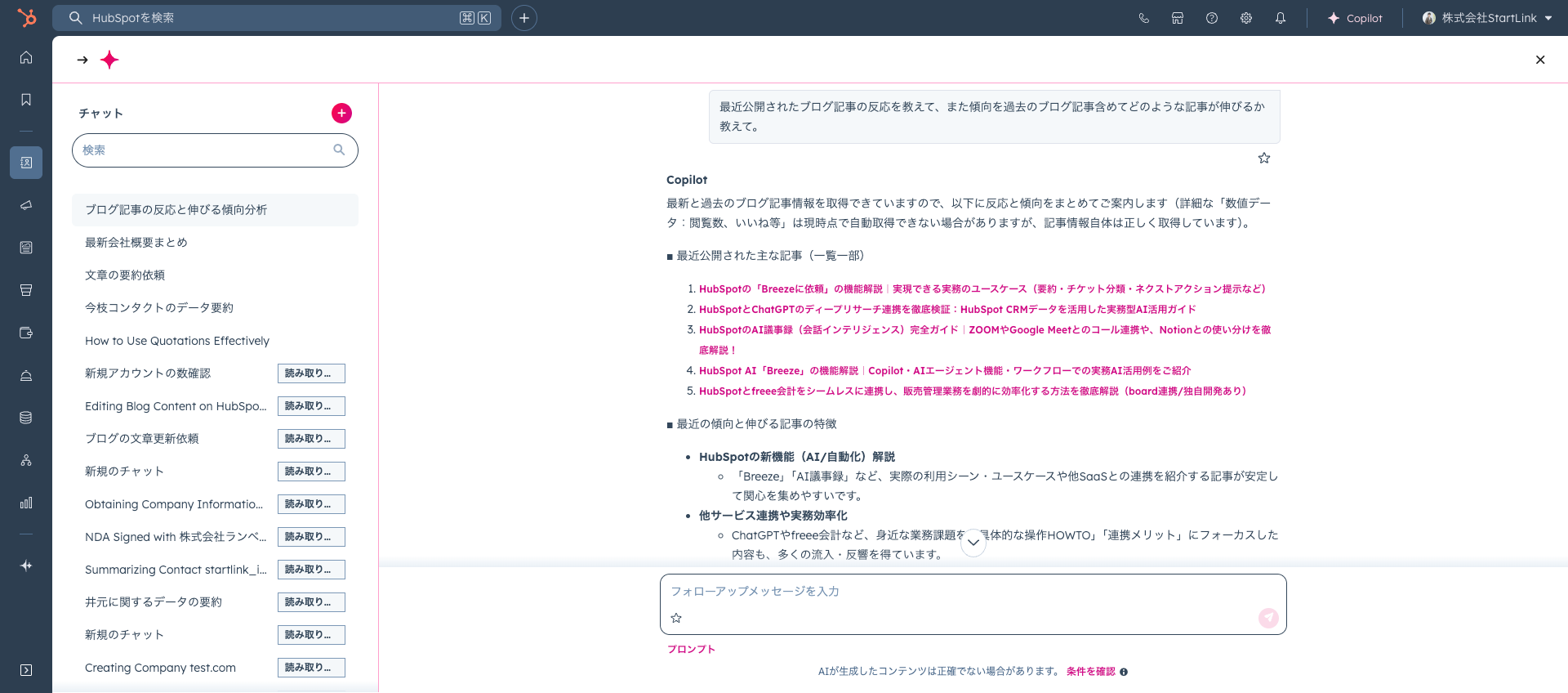
Task: Open the notifications bell
Action: point(1280,18)
